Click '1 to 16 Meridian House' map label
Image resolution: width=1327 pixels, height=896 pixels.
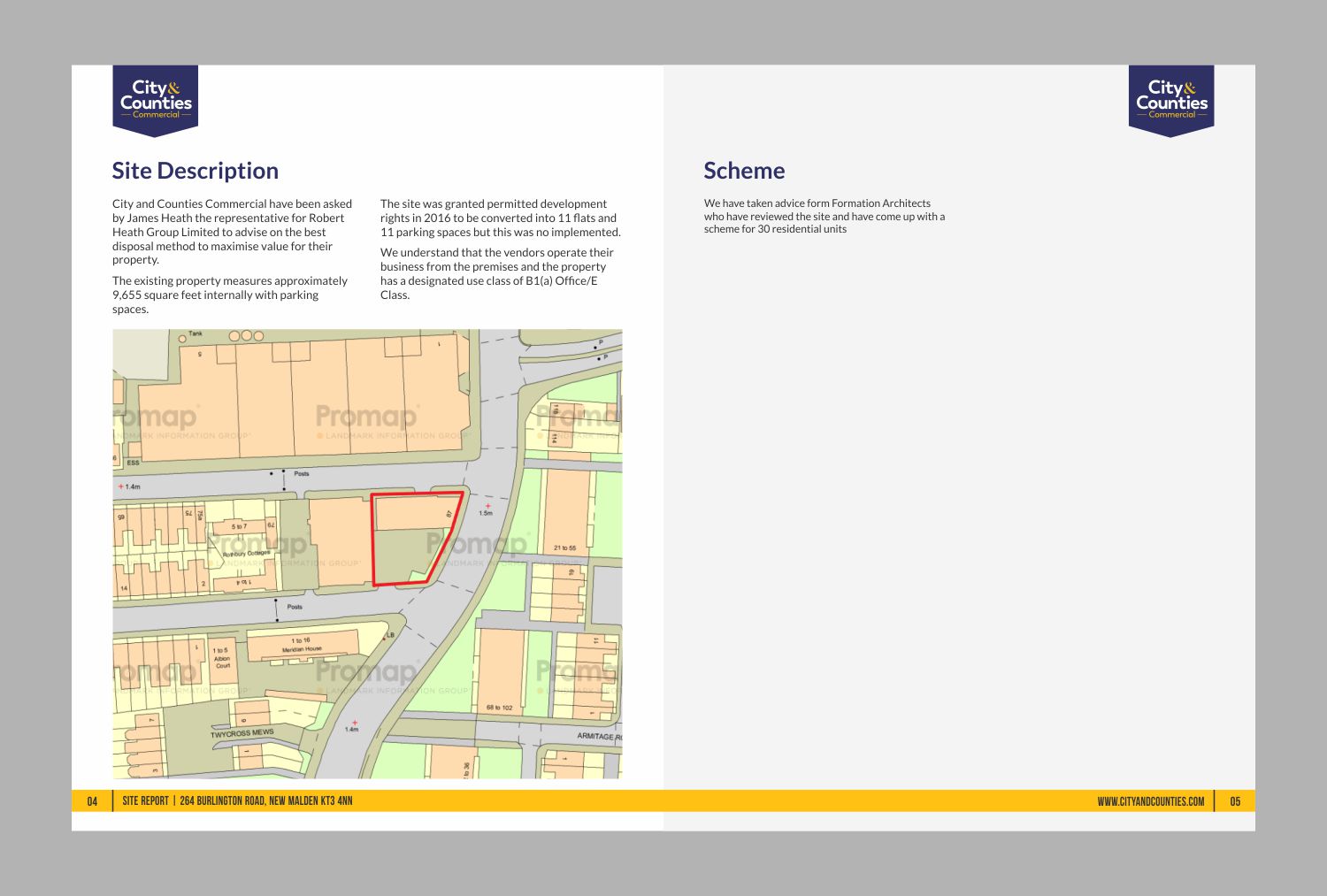(302, 645)
